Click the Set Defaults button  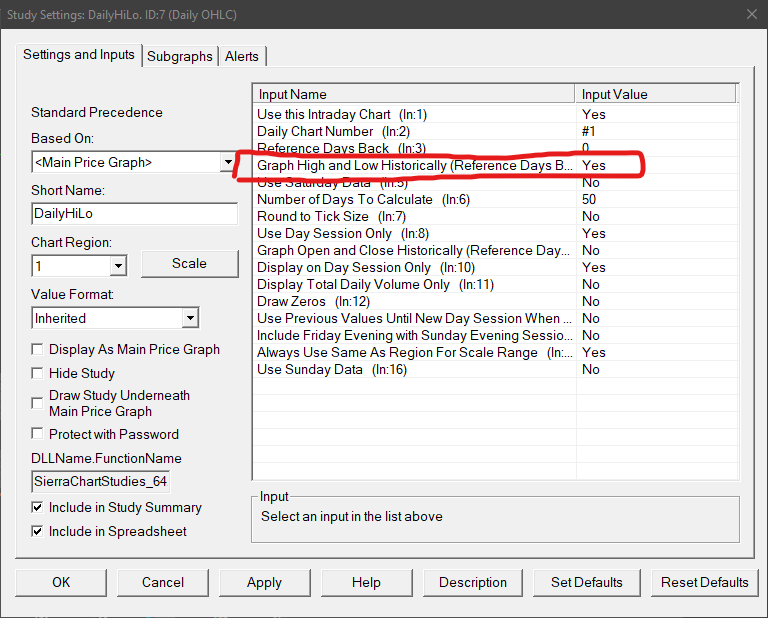587,582
